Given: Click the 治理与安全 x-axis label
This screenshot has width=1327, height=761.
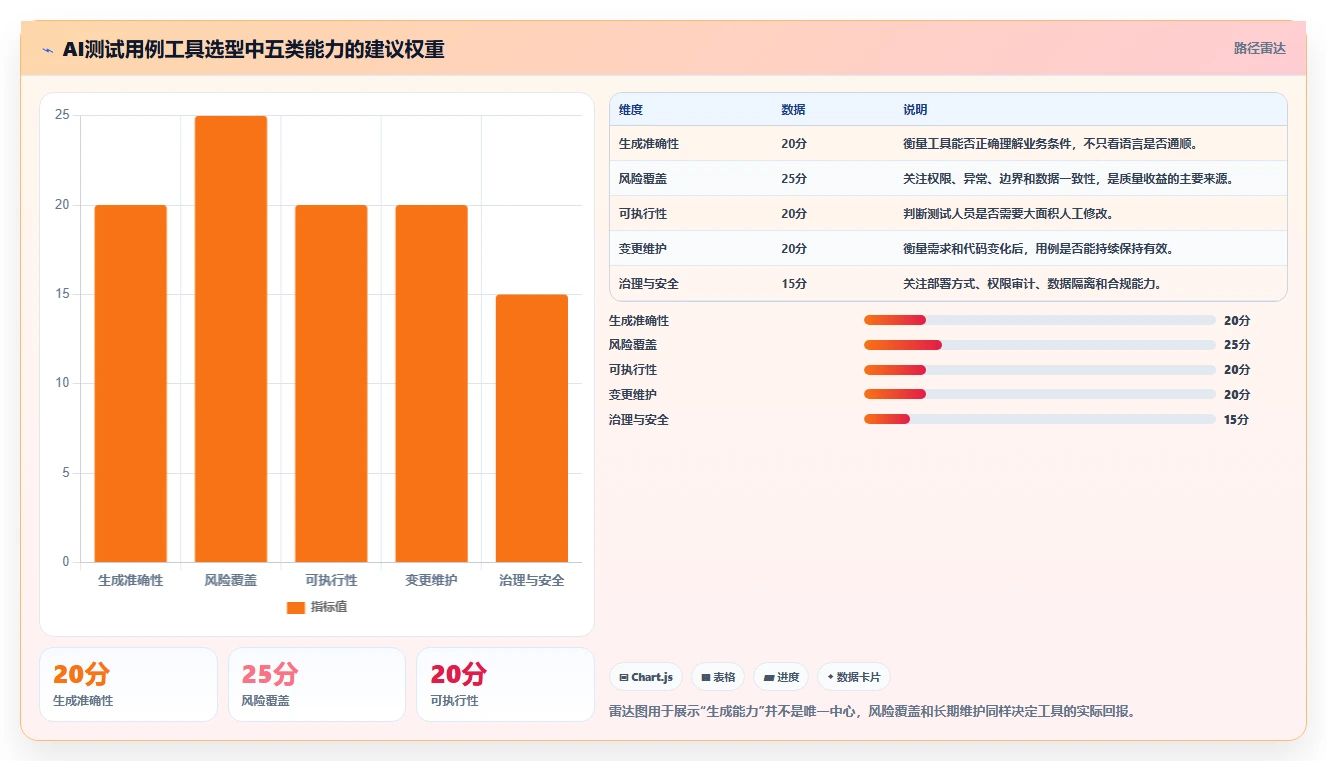Looking at the screenshot, I should (x=532, y=580).
